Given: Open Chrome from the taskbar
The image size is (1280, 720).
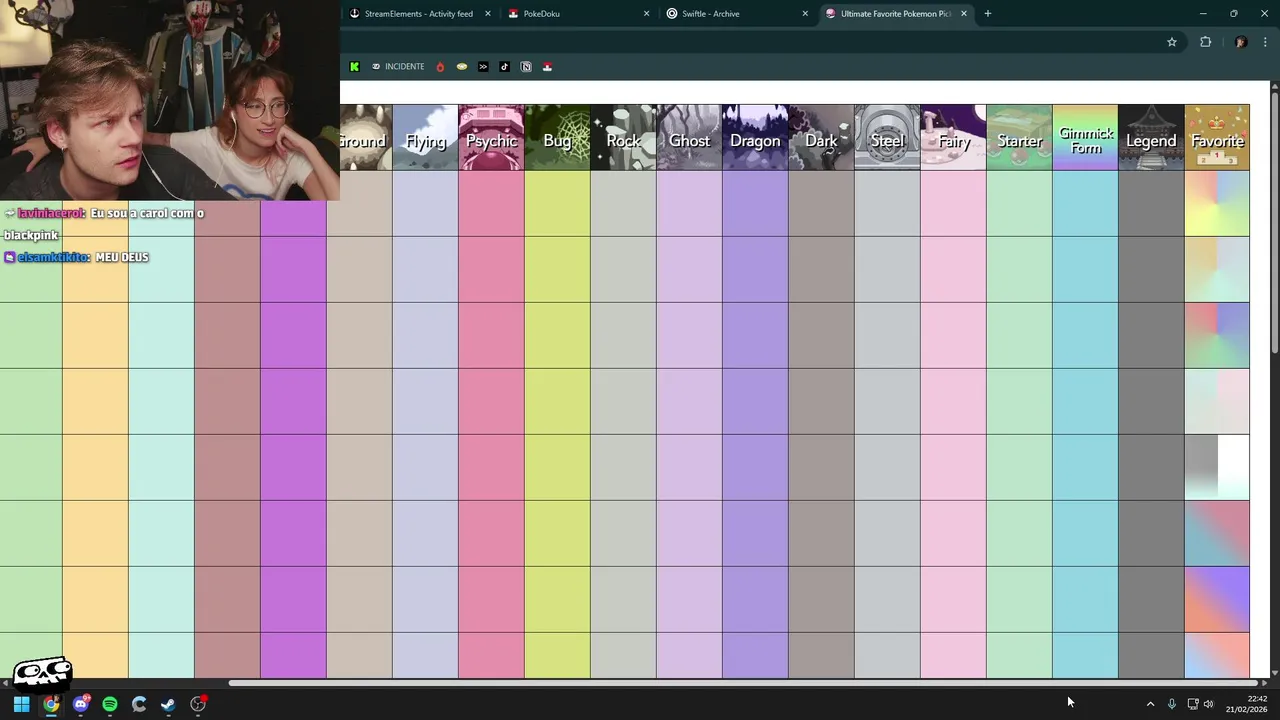Looking at the screenshot, I should 51,704.
